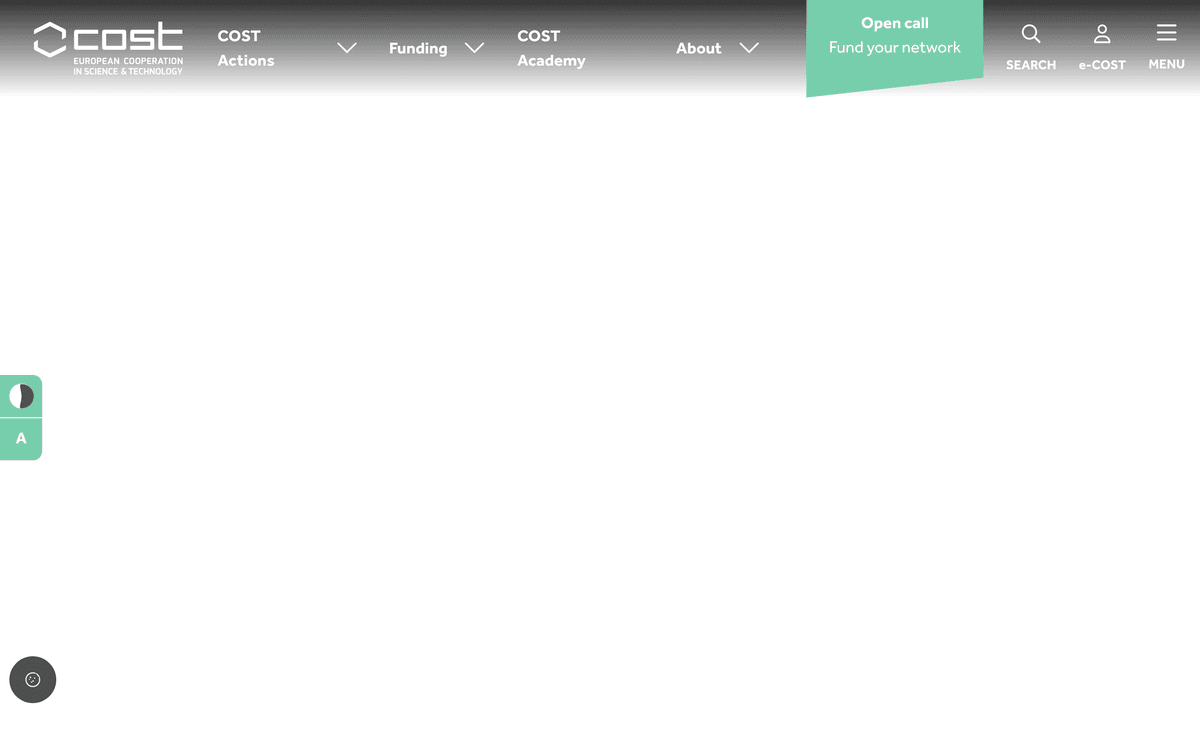The height and width of the screenshot is (750, 1200).
Task: Click the COST hexagon logo icon
Action: 50,40
